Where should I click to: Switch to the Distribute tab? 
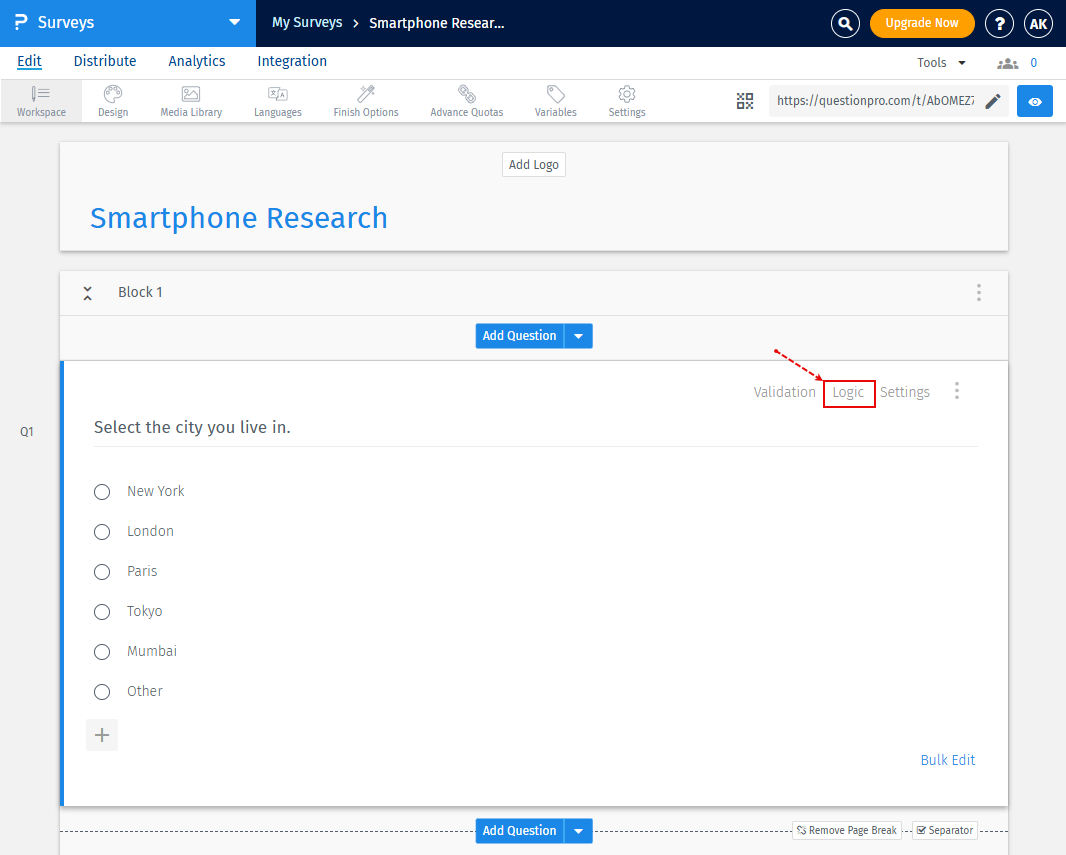(105, 61)
